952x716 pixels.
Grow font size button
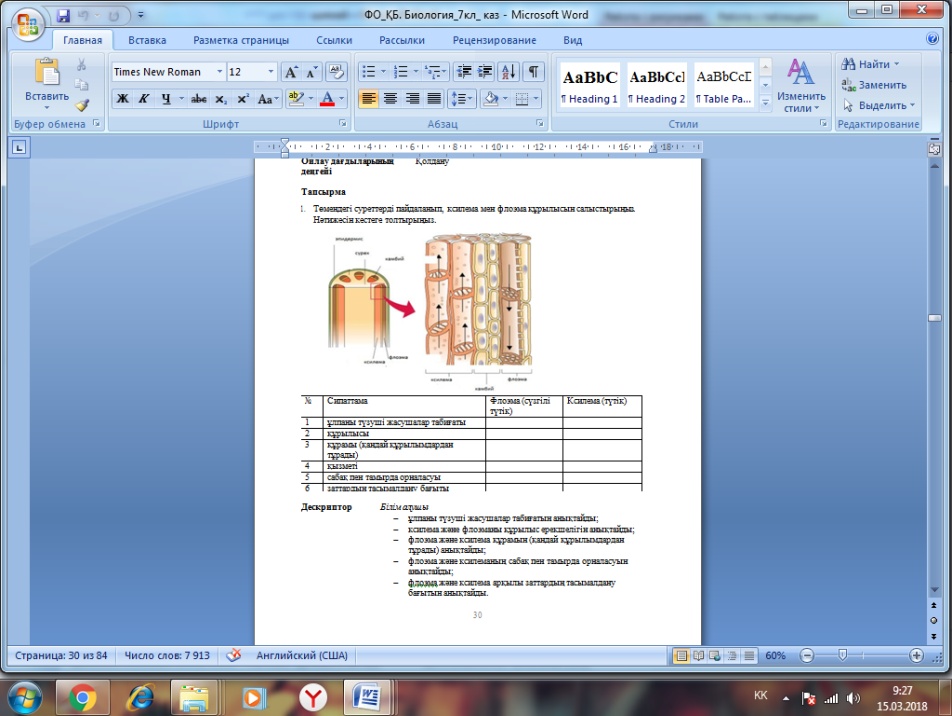(x=291, y=72)
